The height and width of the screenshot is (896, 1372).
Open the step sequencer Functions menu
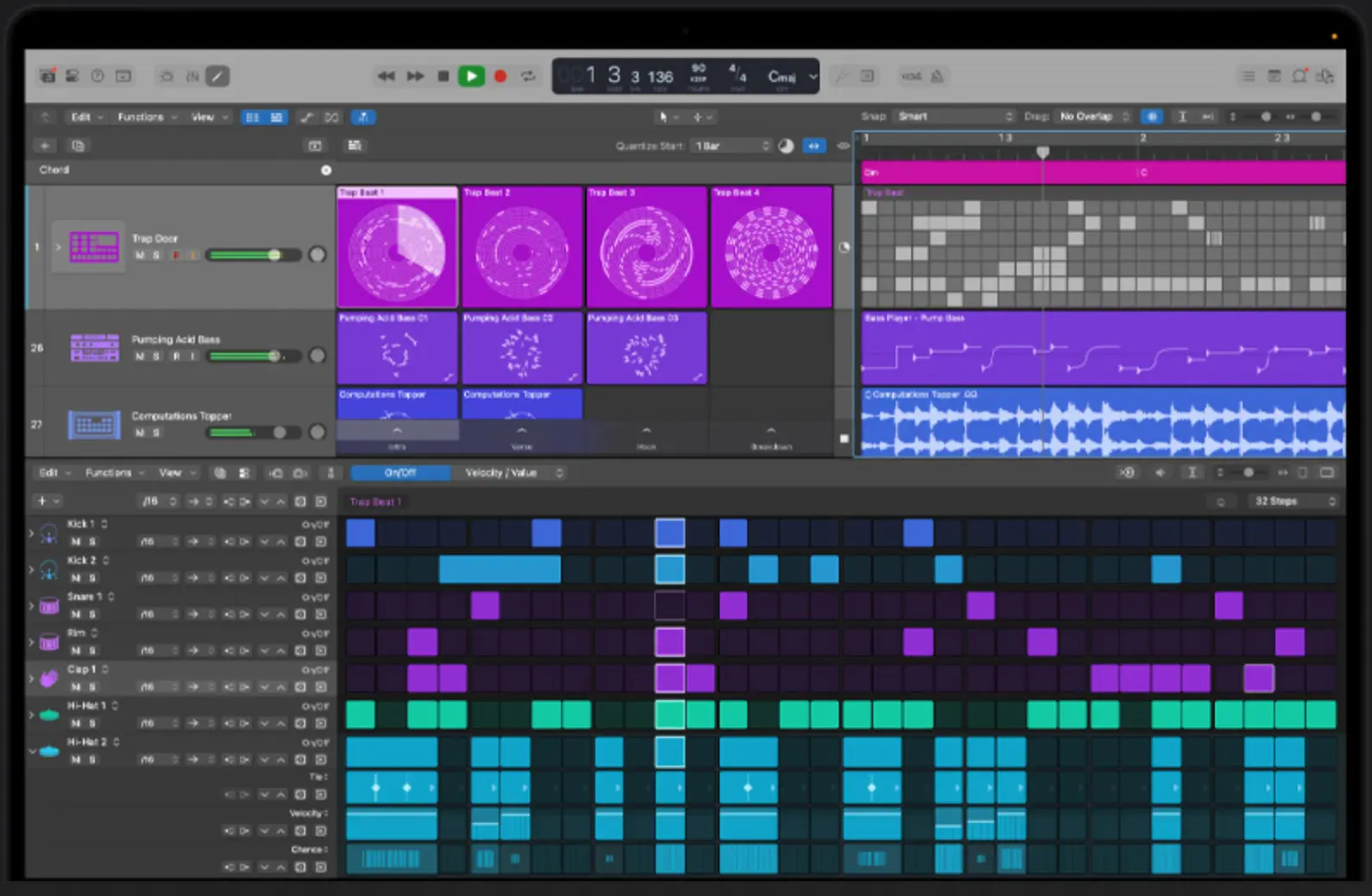(x=114, y=472)
